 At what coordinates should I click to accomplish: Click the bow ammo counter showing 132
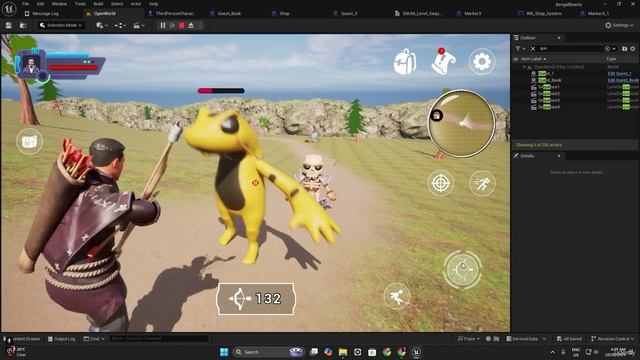pyautogui.click(x=255, y=299)
